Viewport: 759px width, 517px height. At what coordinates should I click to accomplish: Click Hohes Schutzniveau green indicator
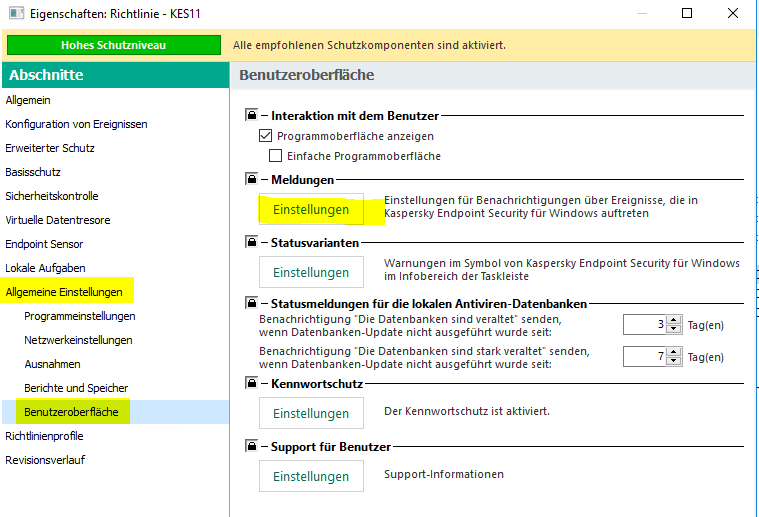[114, 45]
